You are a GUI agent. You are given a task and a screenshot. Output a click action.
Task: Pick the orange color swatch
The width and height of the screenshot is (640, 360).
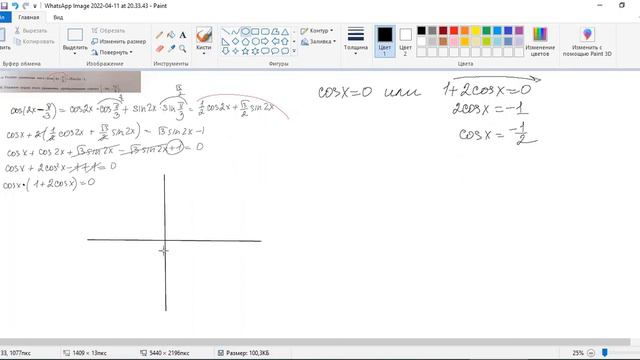(x=464, y=31)
